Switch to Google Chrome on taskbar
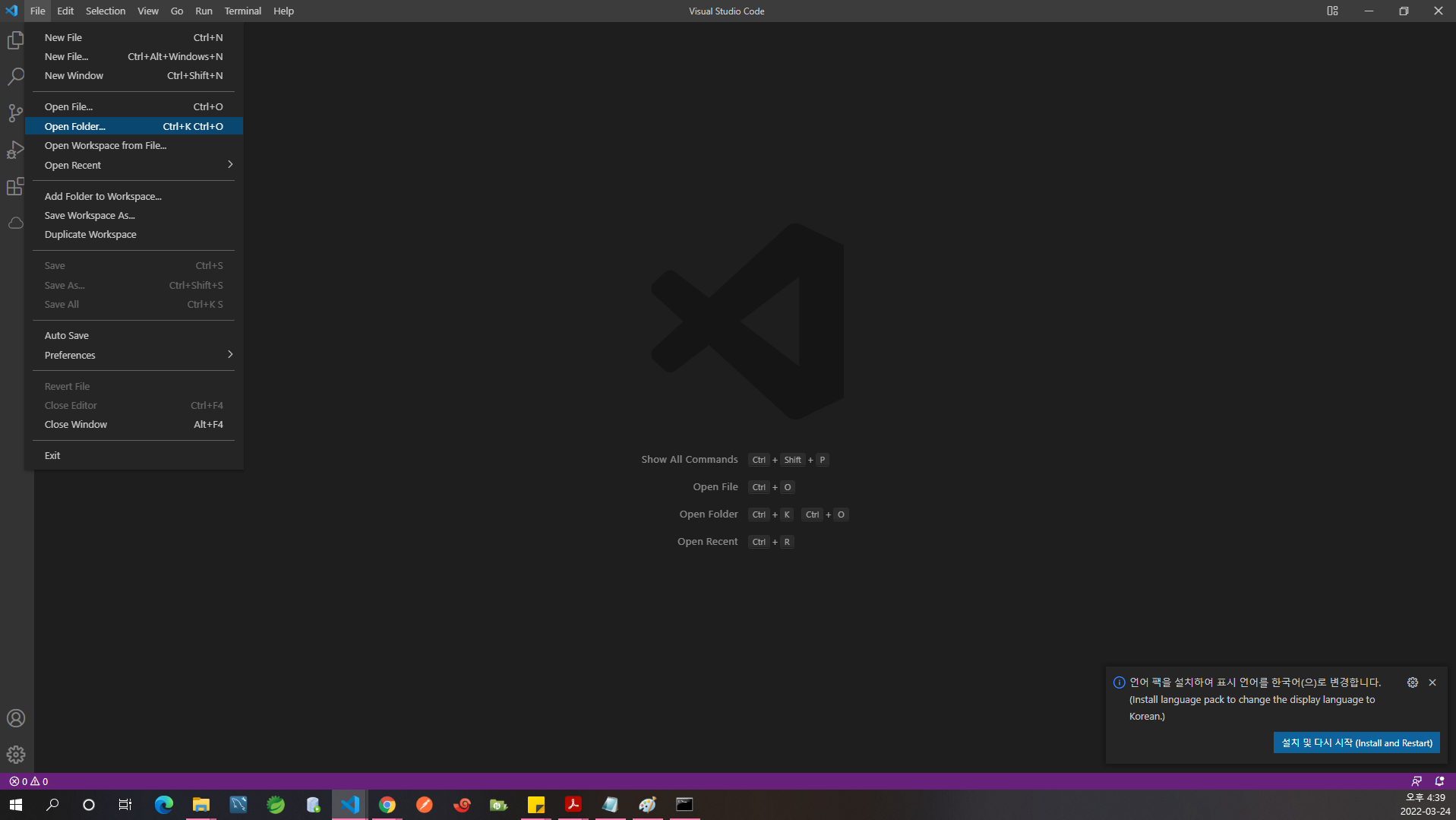This screenshot has height=820, width=1456. click(x=387, y=805)
